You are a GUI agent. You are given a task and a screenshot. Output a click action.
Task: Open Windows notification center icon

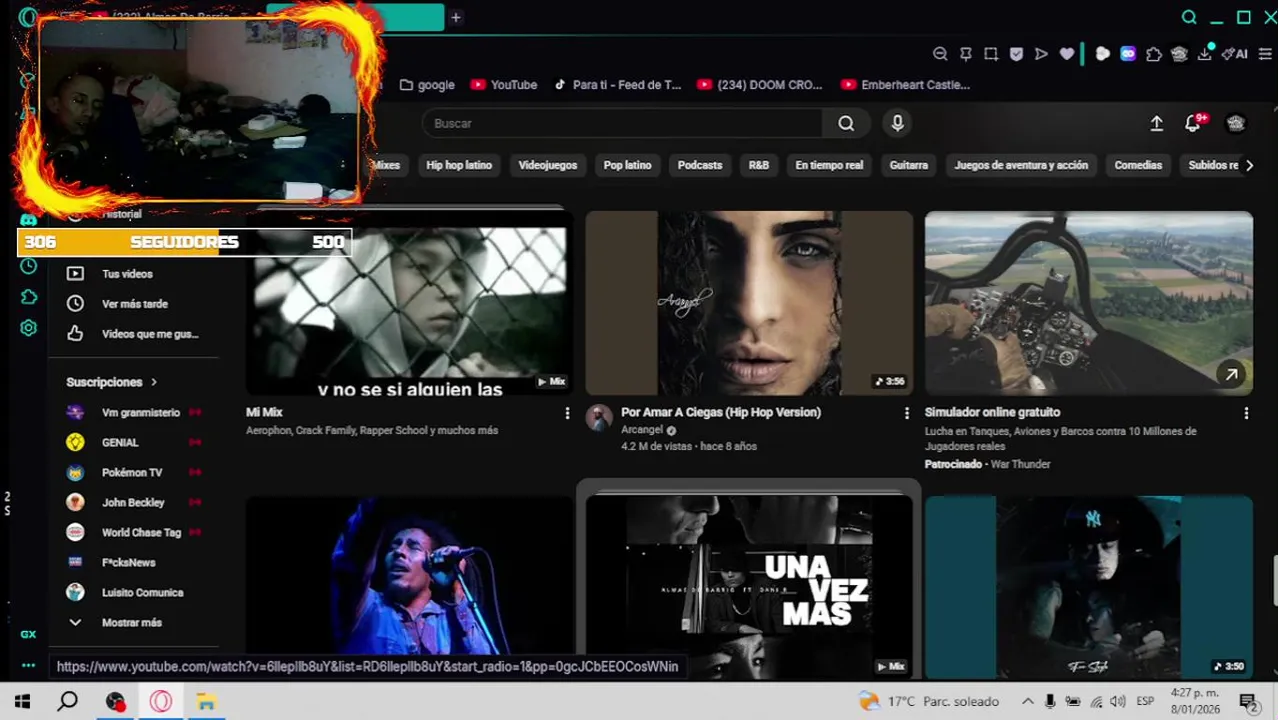click(1248, 701)
